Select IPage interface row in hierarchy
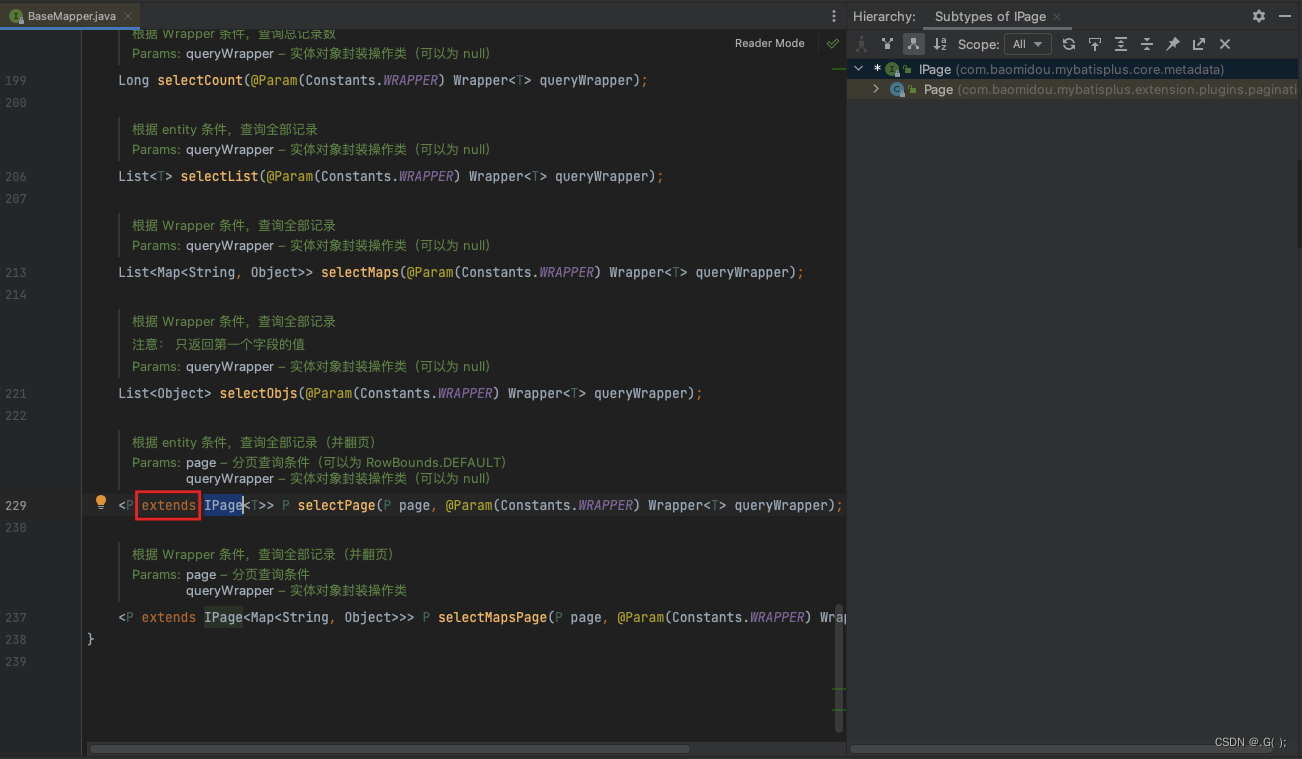 point(1074,69)
